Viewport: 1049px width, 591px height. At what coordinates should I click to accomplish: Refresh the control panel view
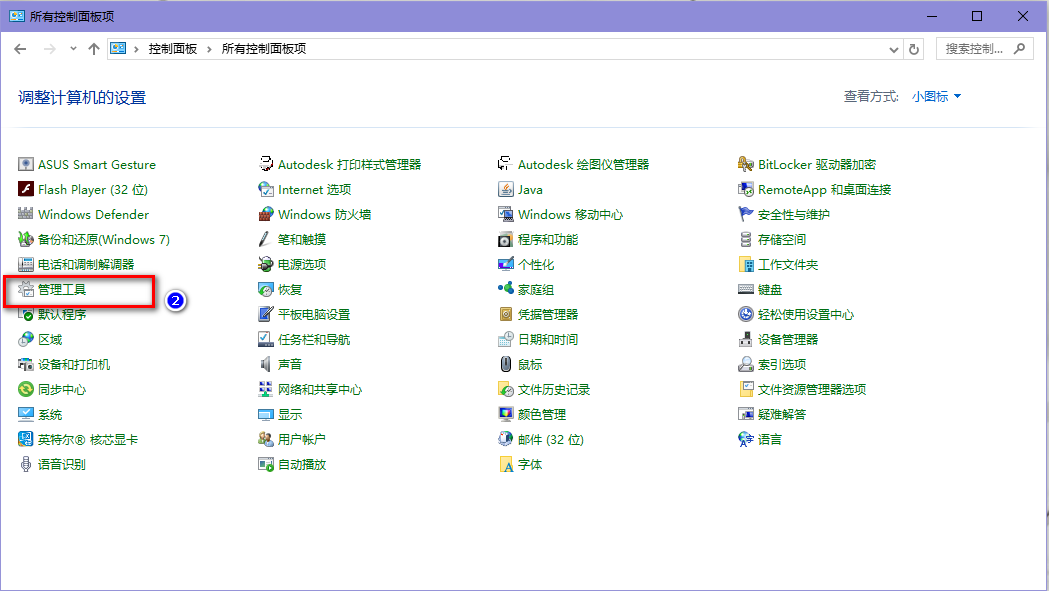(914, 49)
